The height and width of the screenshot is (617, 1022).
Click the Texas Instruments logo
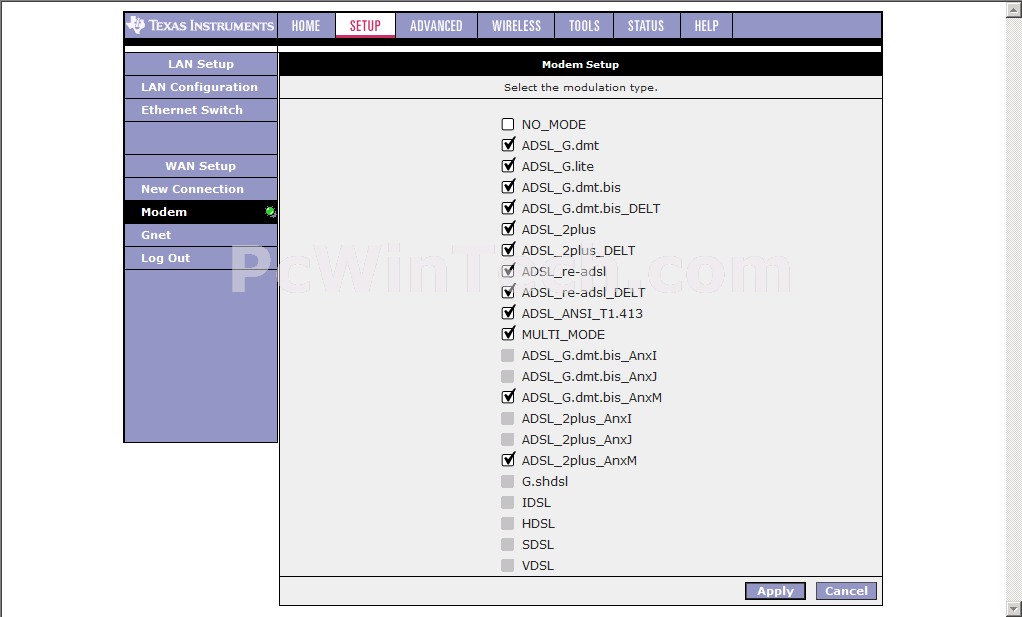(200, 25)
